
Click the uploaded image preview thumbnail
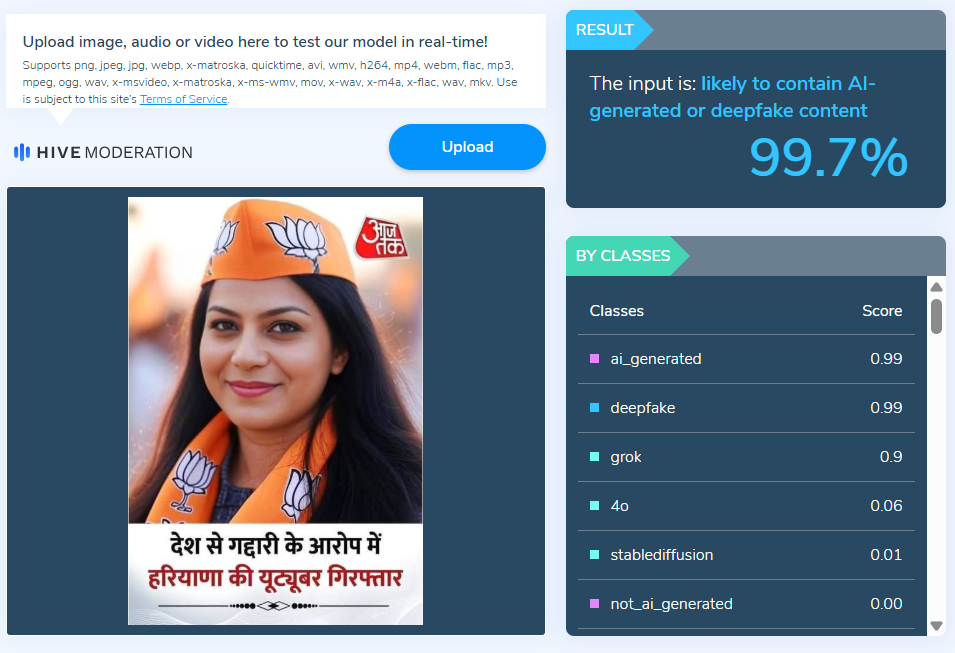tap(275, 411)
